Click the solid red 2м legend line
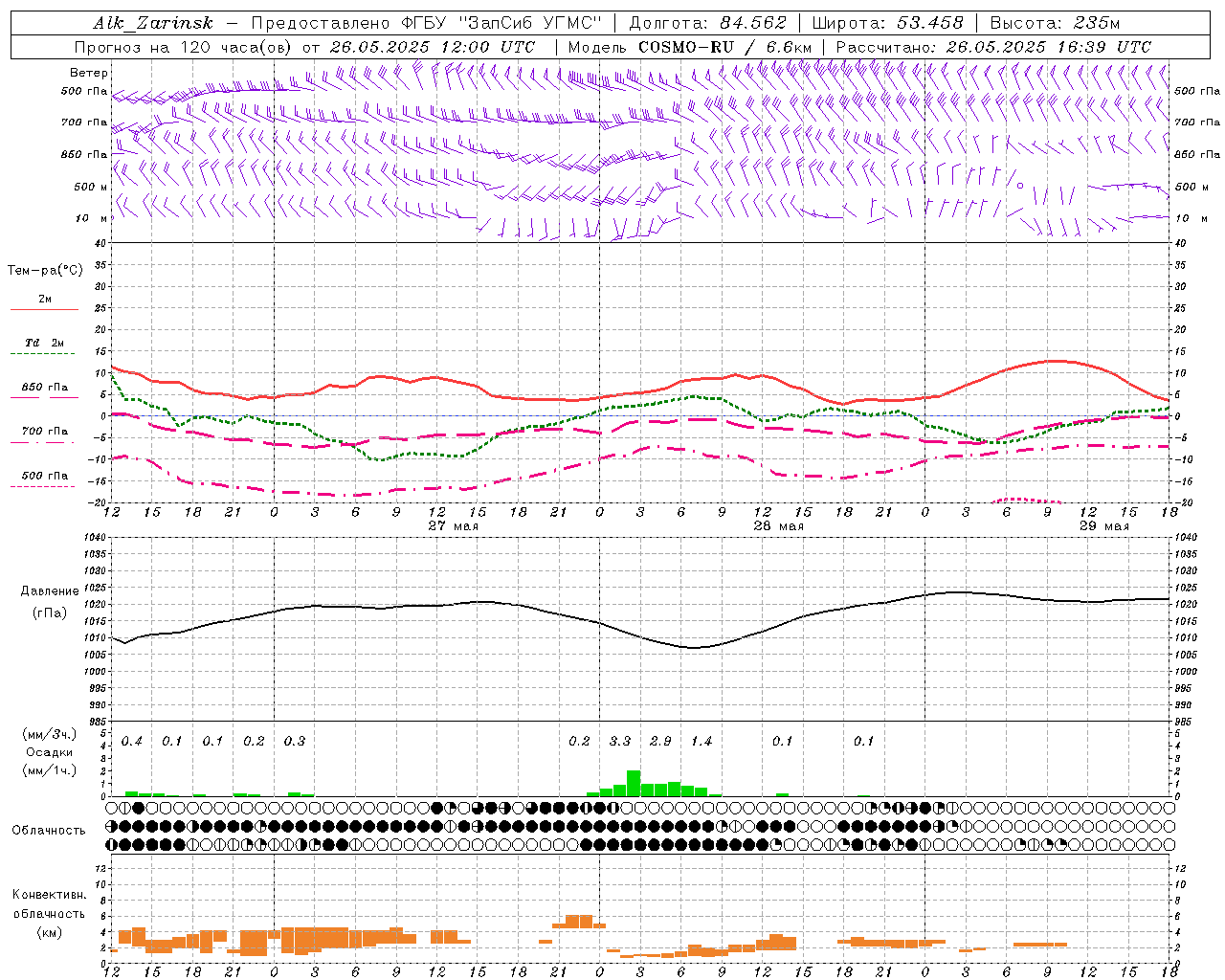The width and height of the screenshot is (1225, 980). pyautogui.click(x=44, y=310)
